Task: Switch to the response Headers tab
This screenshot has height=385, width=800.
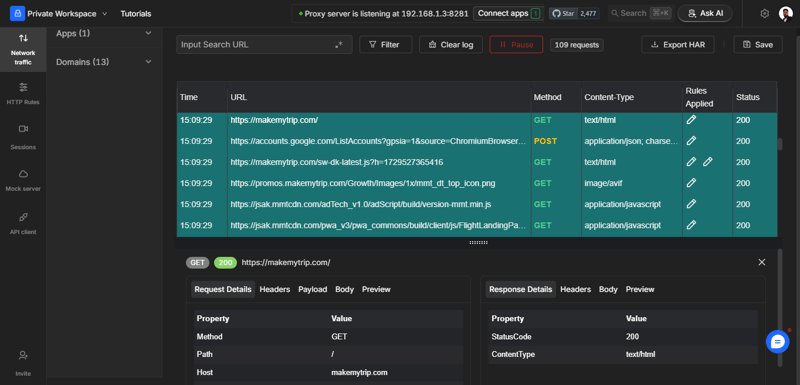Action: coord(576,289)
